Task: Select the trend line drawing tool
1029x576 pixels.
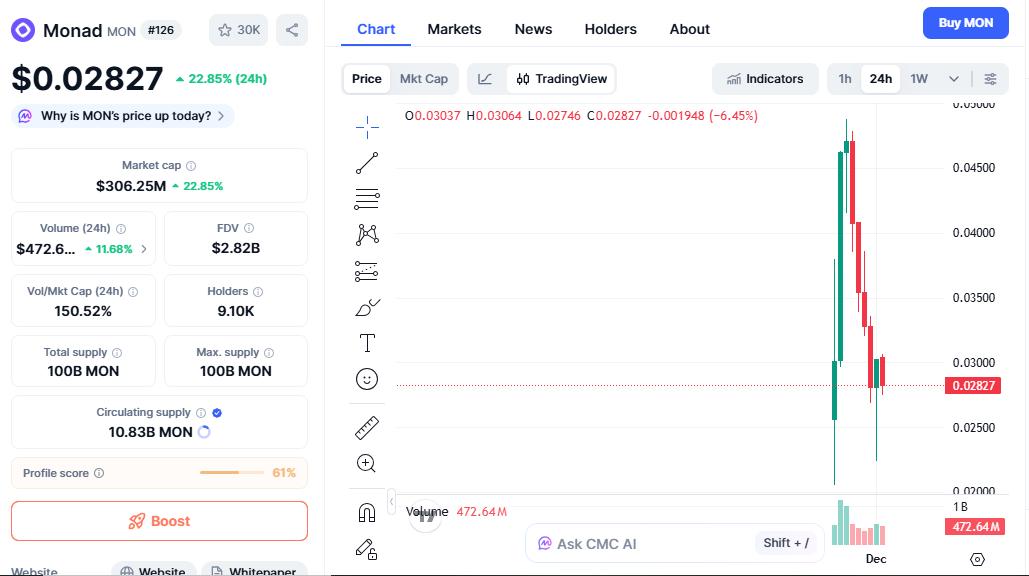Action: 367,163
